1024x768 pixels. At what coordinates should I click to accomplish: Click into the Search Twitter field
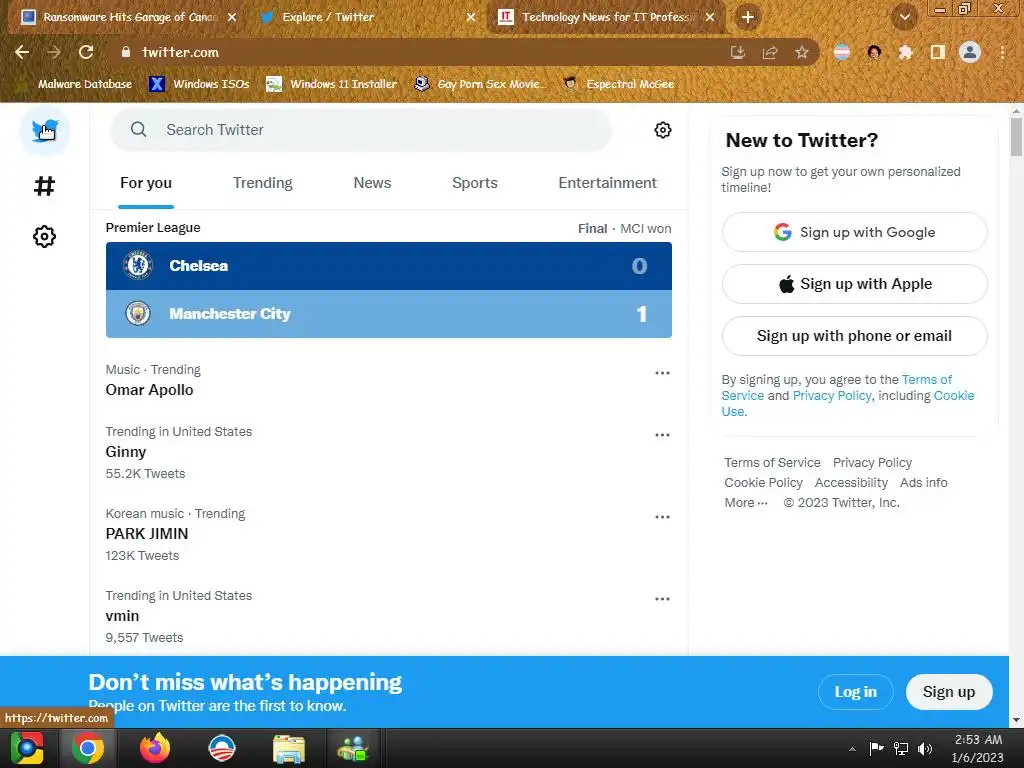361,130
